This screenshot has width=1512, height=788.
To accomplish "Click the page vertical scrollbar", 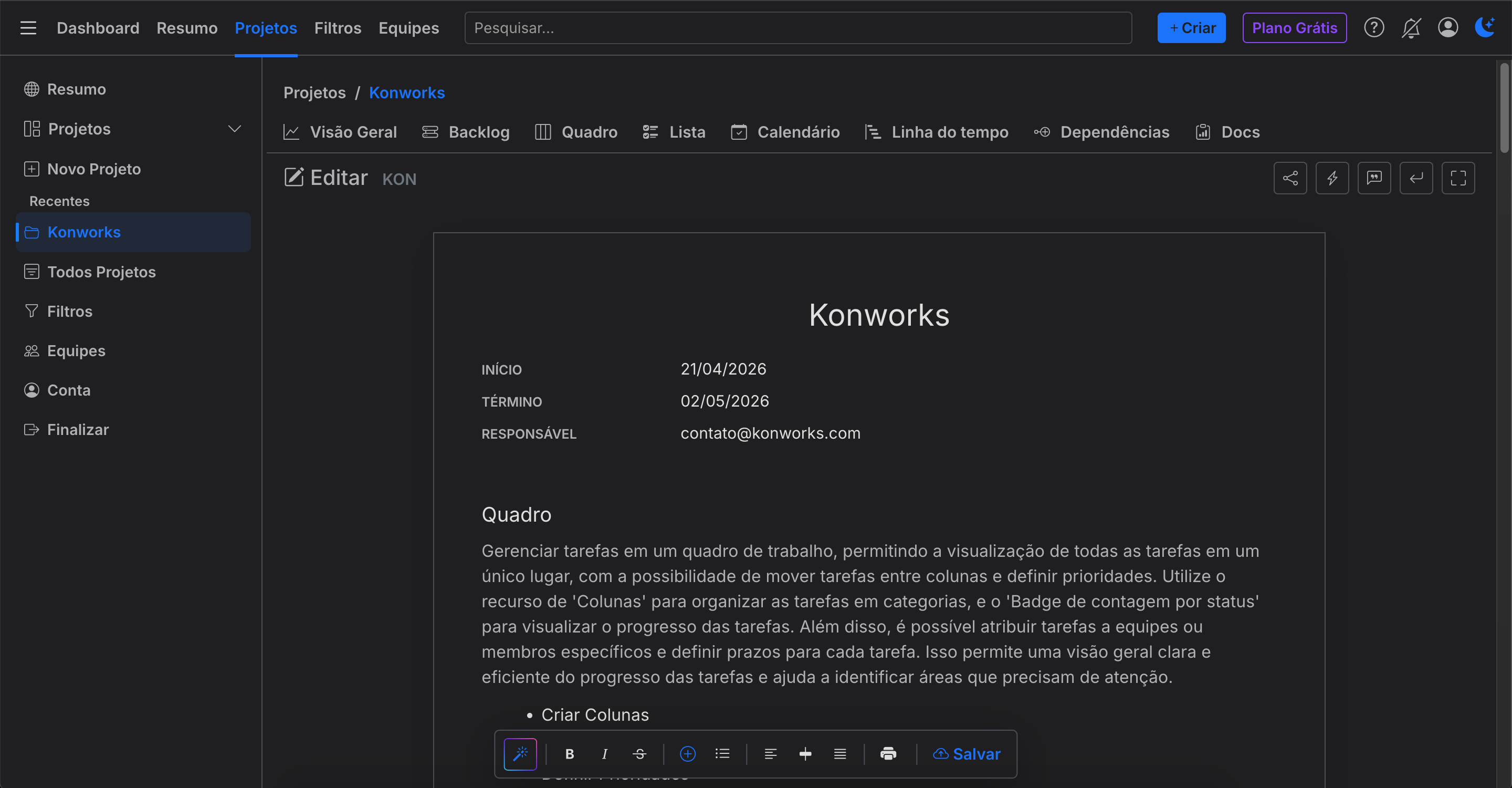I will pos(1504,109).
